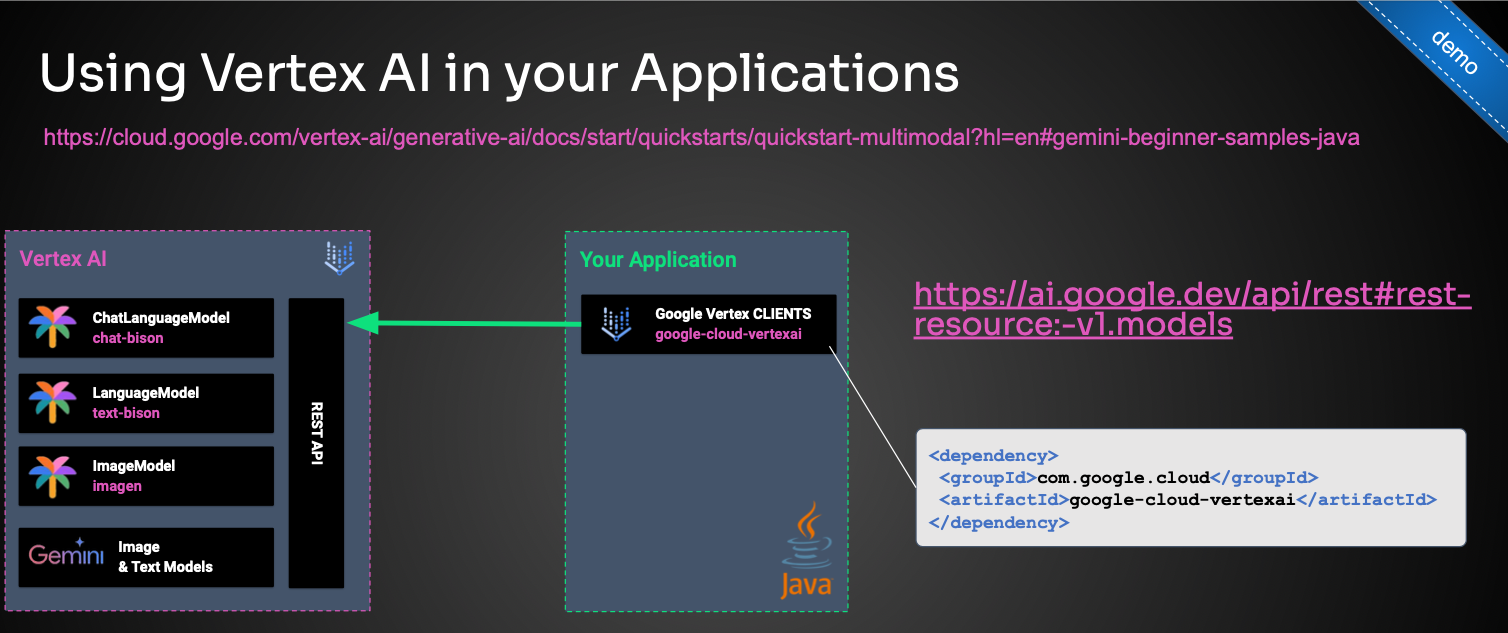Click the groupId 'com.google.cloud' in XML
This screenshot has height=633, width=1508.
click(x=1123, y=477)
